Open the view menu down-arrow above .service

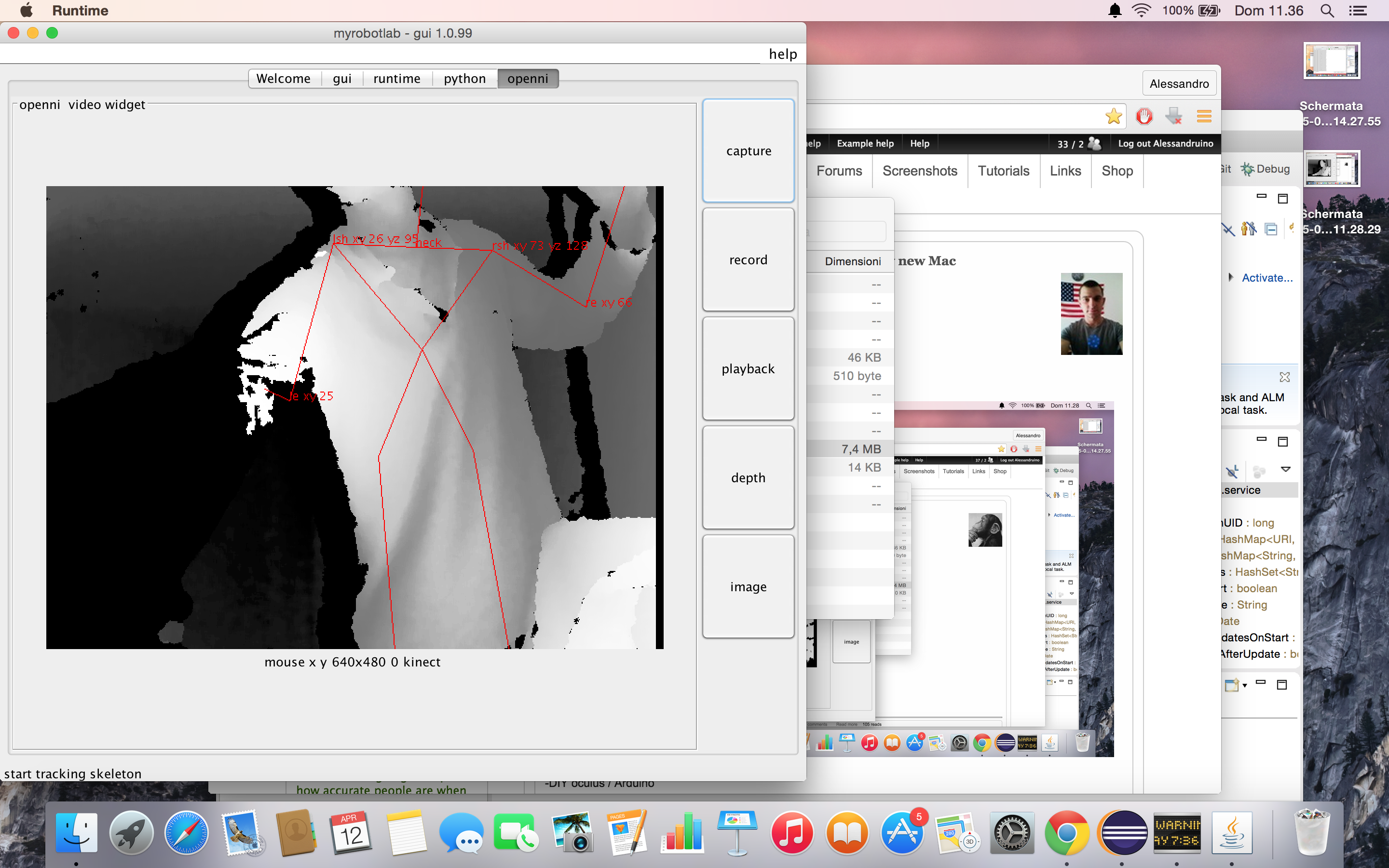point(1286,470)
